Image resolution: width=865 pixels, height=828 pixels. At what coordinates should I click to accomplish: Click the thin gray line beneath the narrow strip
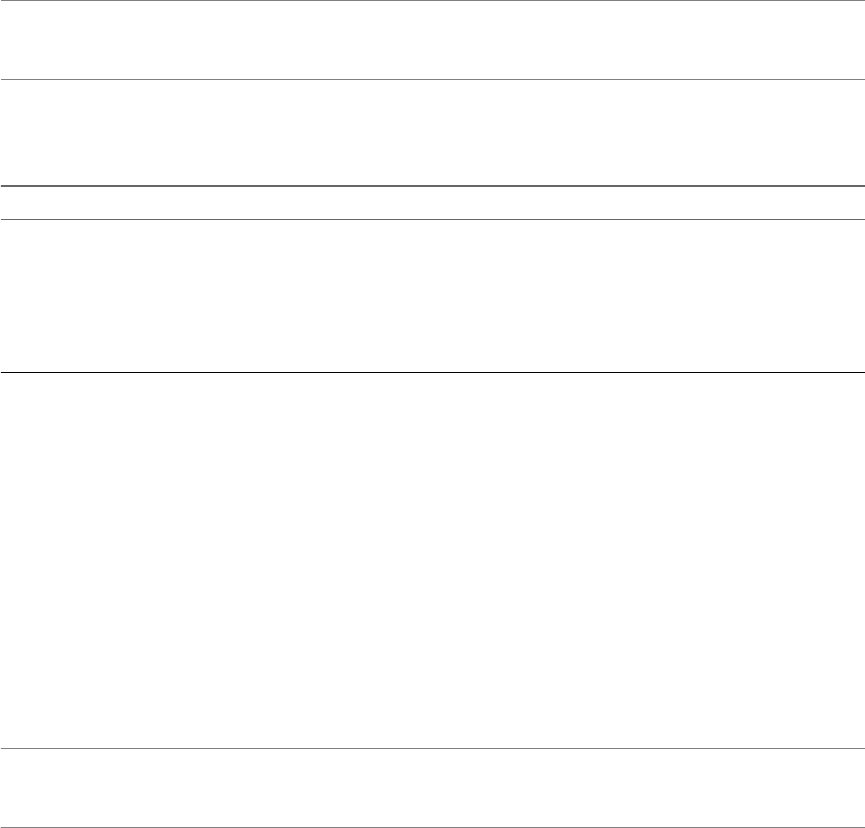tap(432, 220)
